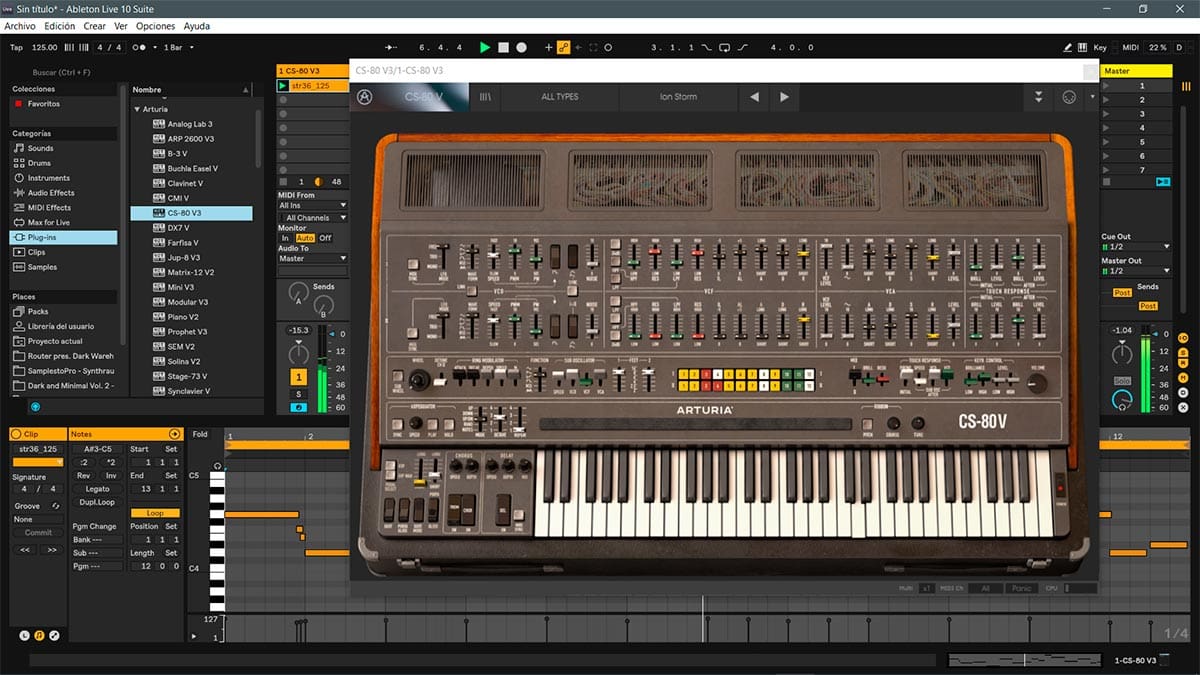Viewport: 1200px width, 675px height.
Task: Open the Ayuda menu
Action: coord(197,26)
